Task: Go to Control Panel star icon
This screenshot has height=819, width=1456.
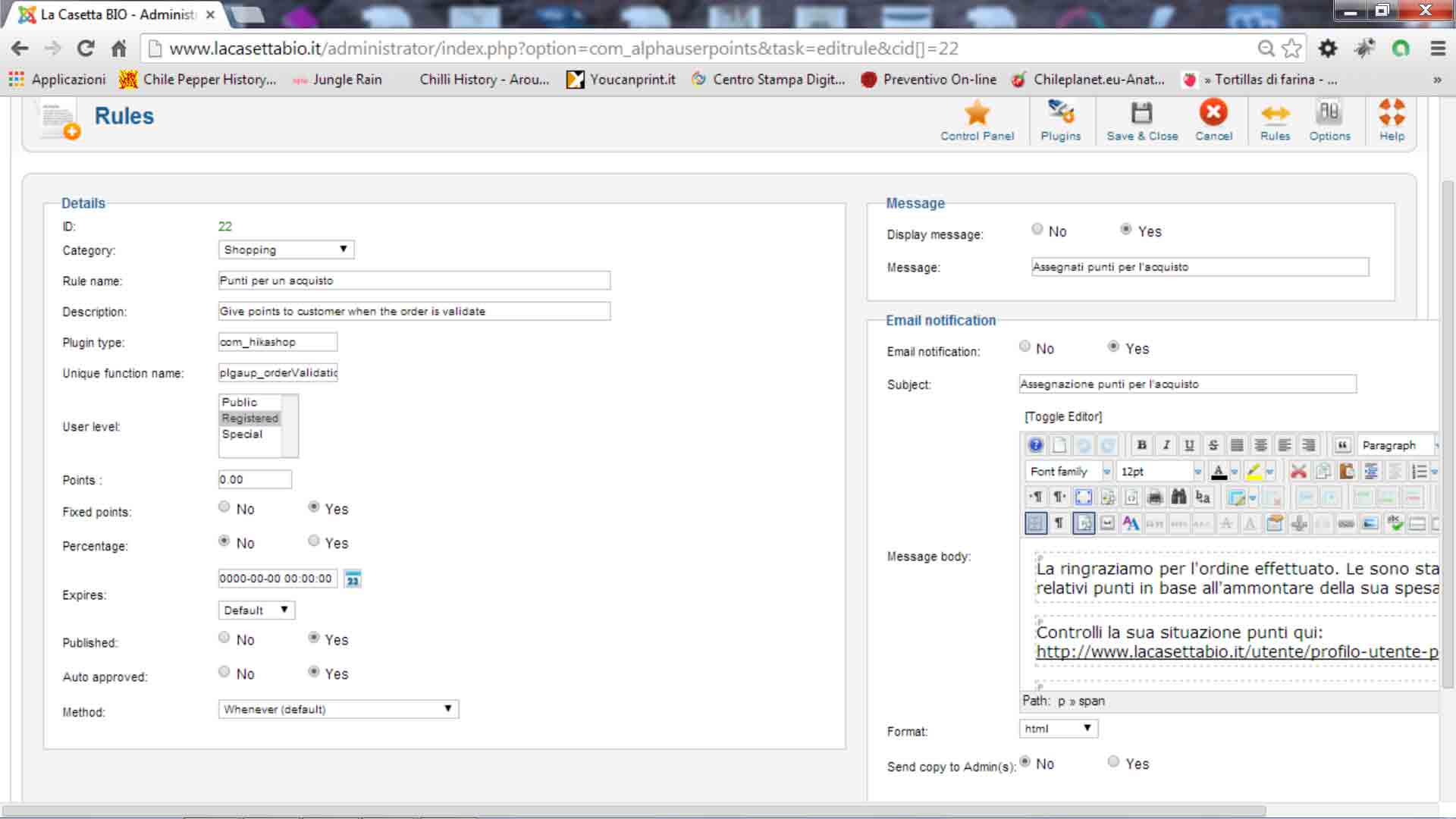Action: [977, 114]
